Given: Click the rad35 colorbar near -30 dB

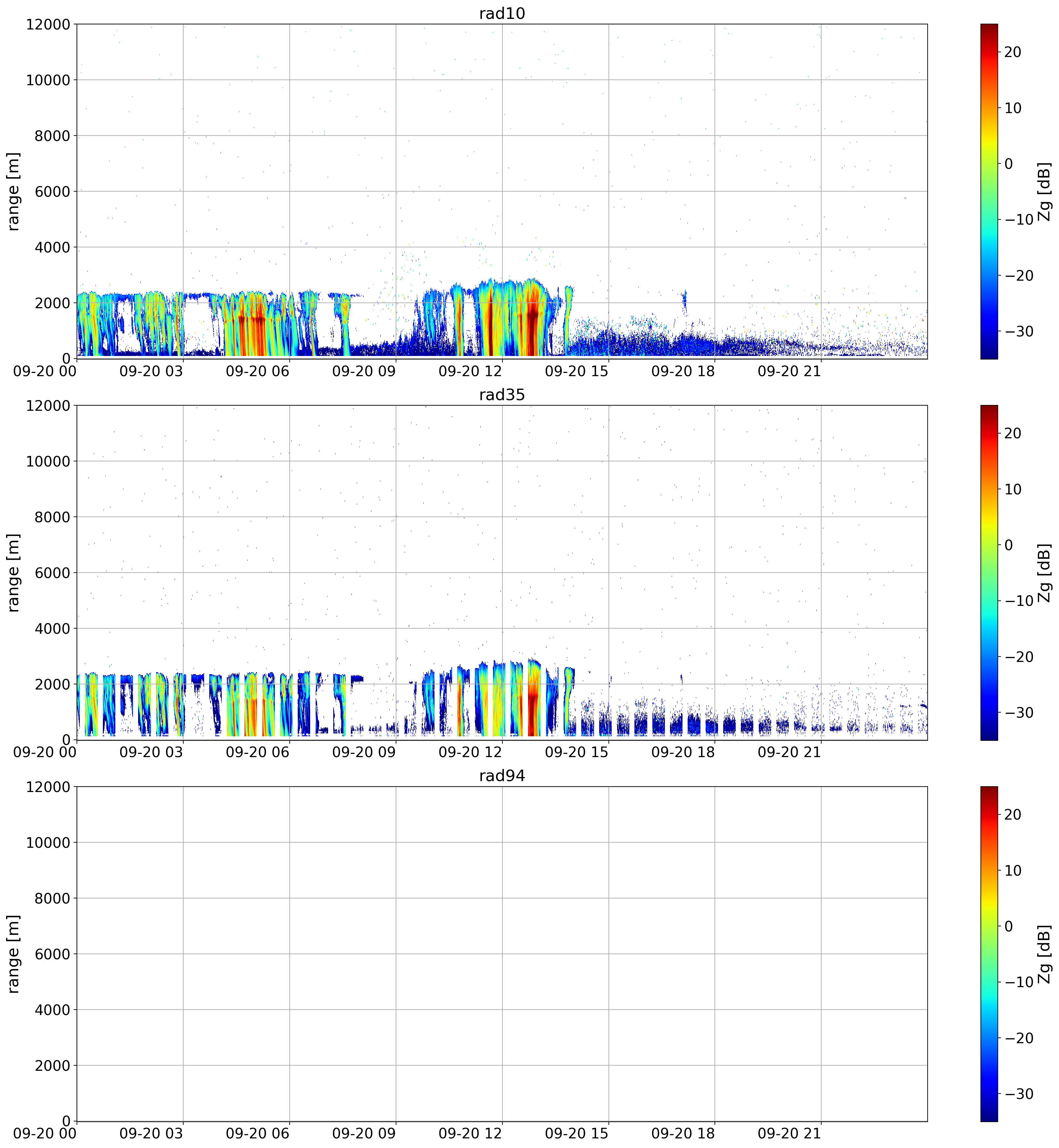Looking at the screenshot, I should [x=989, y=712].
